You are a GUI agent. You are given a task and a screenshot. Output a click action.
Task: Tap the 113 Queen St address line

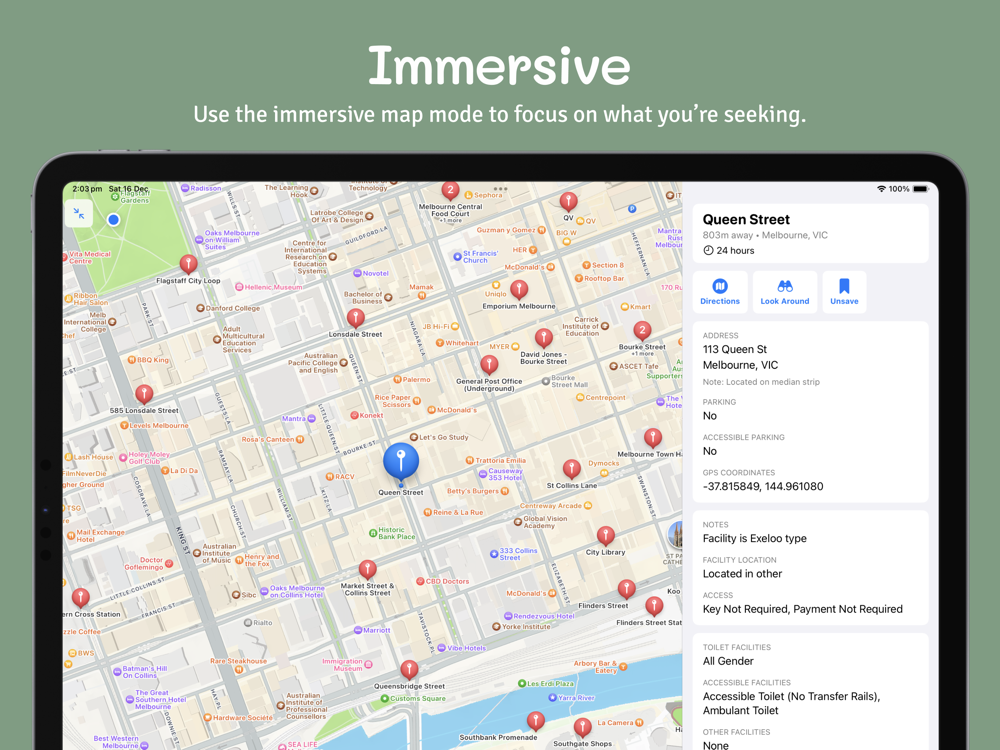tap(735, 349)
